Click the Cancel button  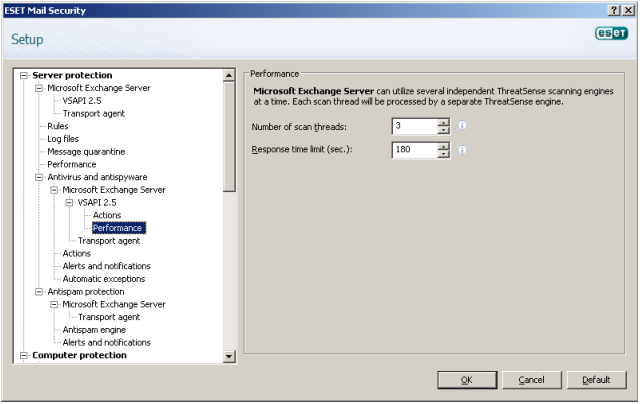click(531, 380)
